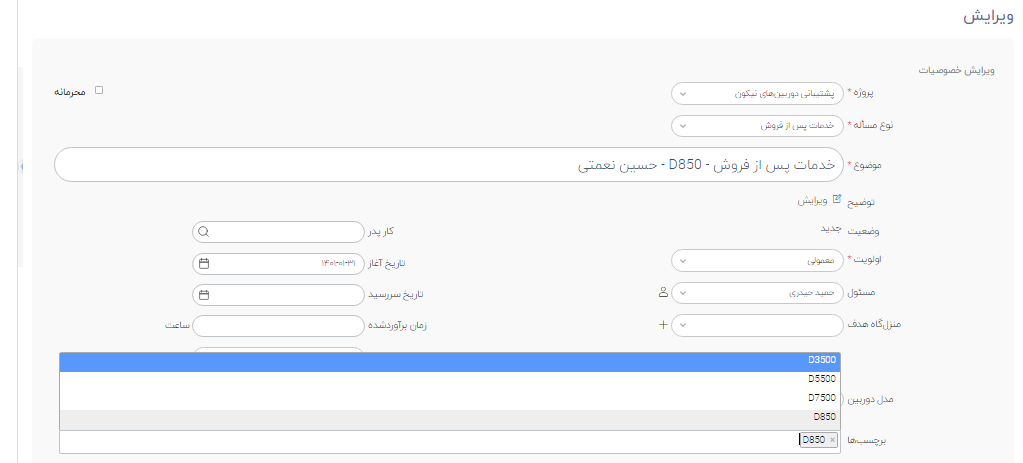Open calendar picker for due date

coord(204,295)
